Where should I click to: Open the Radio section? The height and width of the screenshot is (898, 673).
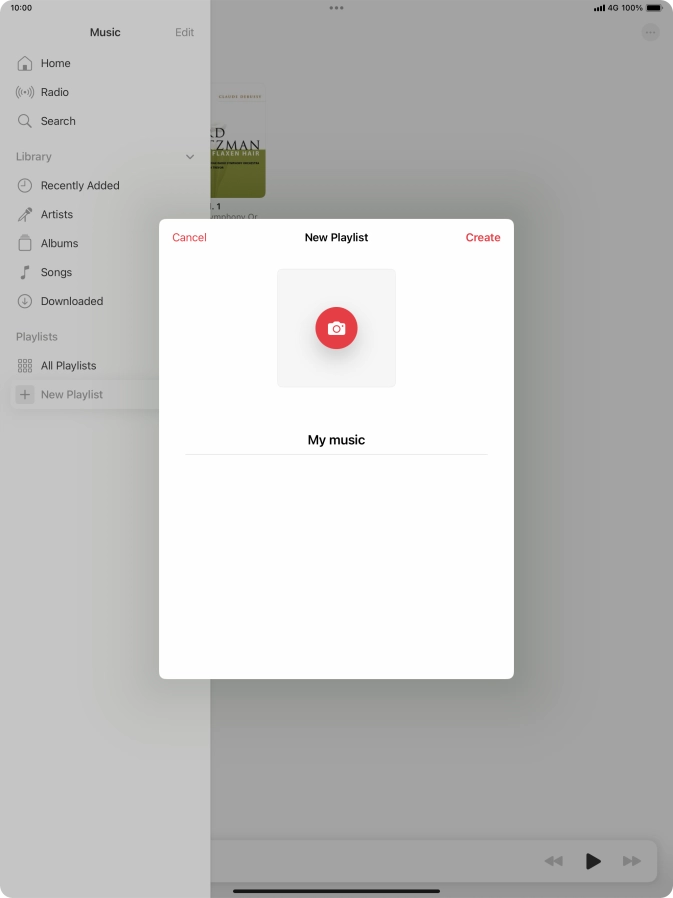coord(54,92)
